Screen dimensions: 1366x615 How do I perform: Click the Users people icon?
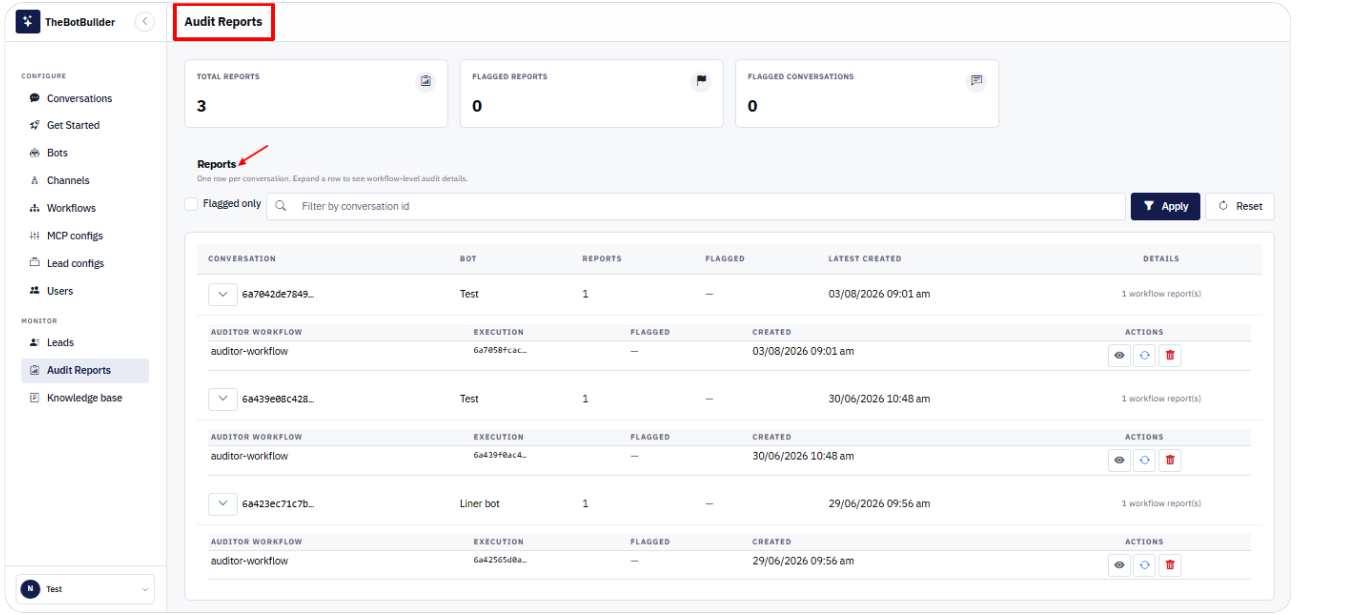[35, 291]
